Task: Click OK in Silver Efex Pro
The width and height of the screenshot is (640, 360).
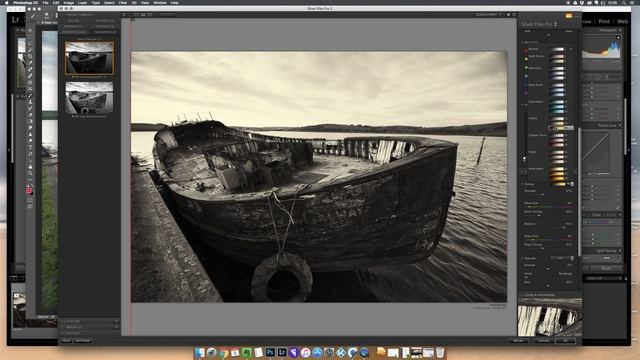Action: point(566,340)
